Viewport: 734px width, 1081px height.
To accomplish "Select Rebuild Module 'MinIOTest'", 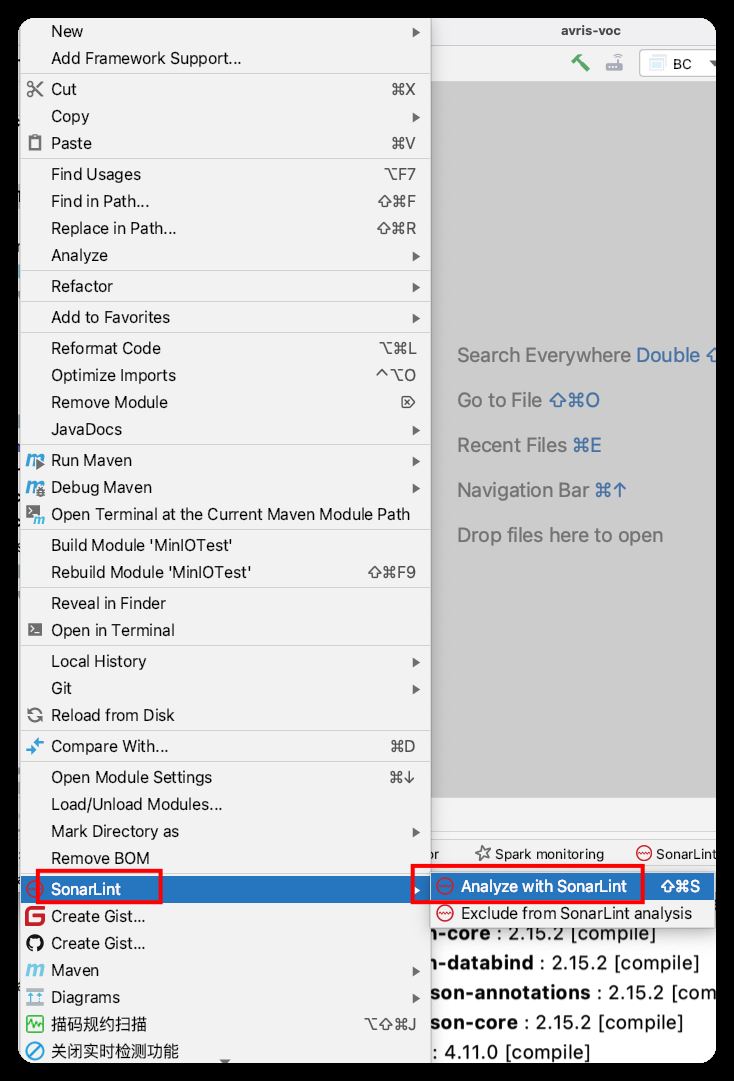I will [151, 573].
